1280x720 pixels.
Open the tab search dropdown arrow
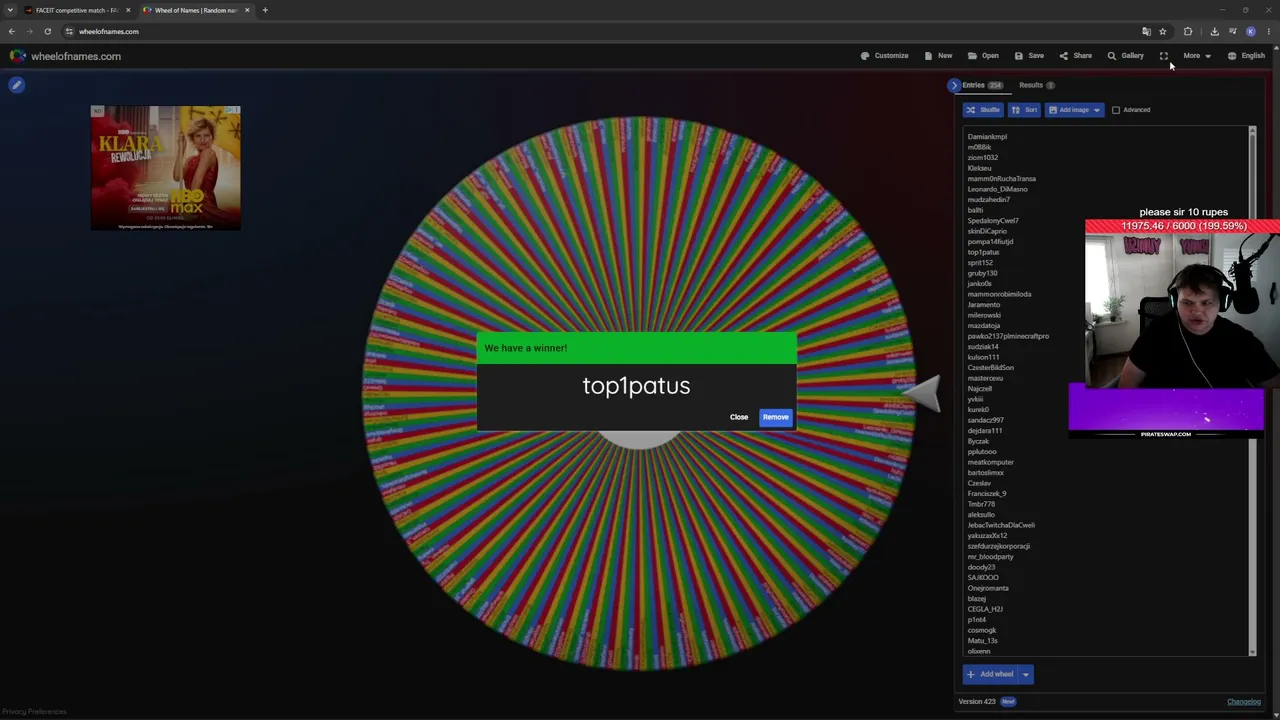tap(10, 10)
